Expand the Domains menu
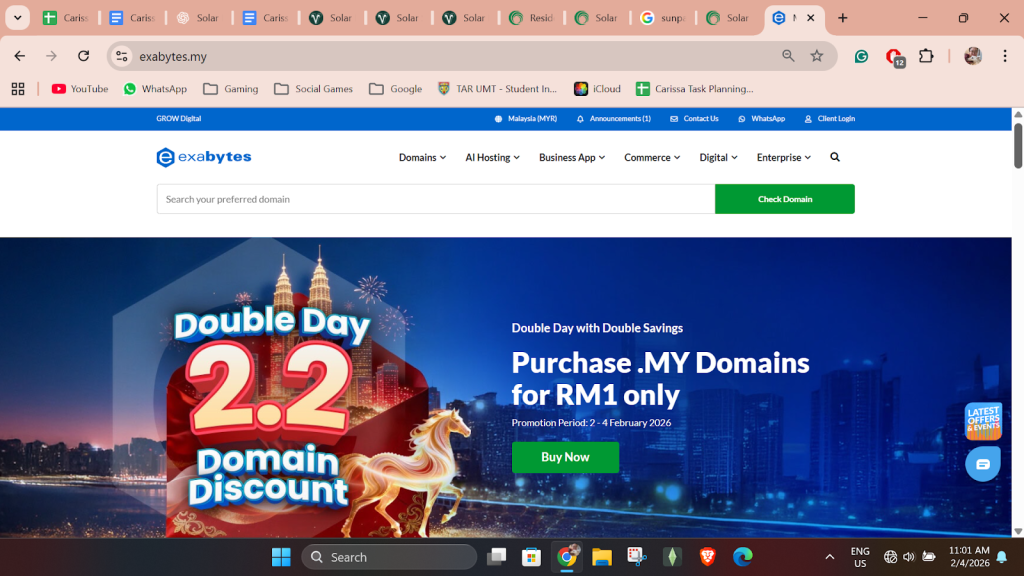This screenshot has width=1024, height=576. (x=423, y=157)
